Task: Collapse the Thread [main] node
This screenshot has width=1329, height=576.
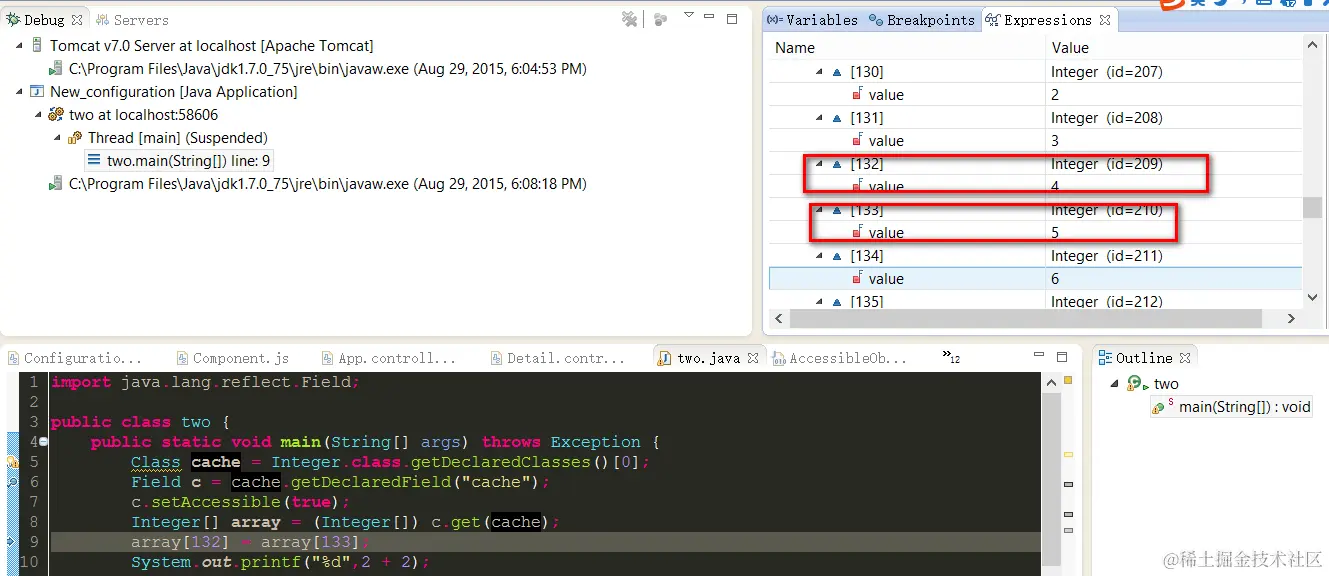Action: (x=56, y=138)
